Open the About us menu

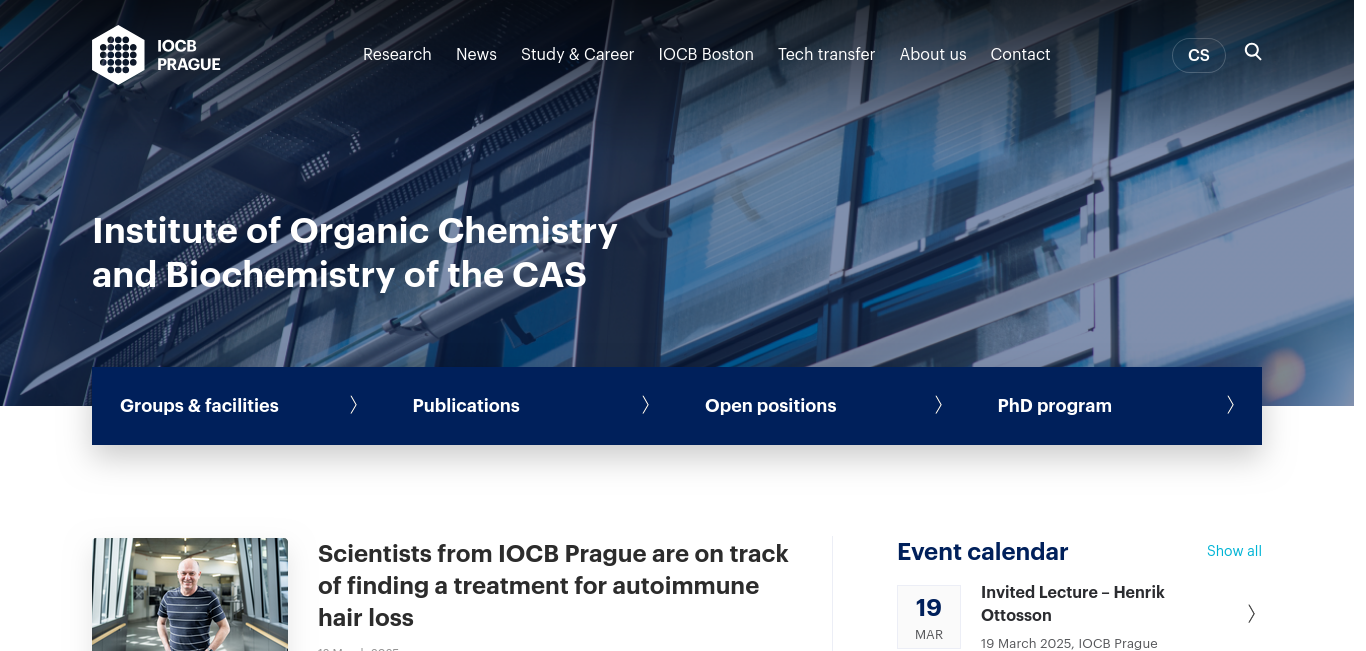click(x=933, y=54)
